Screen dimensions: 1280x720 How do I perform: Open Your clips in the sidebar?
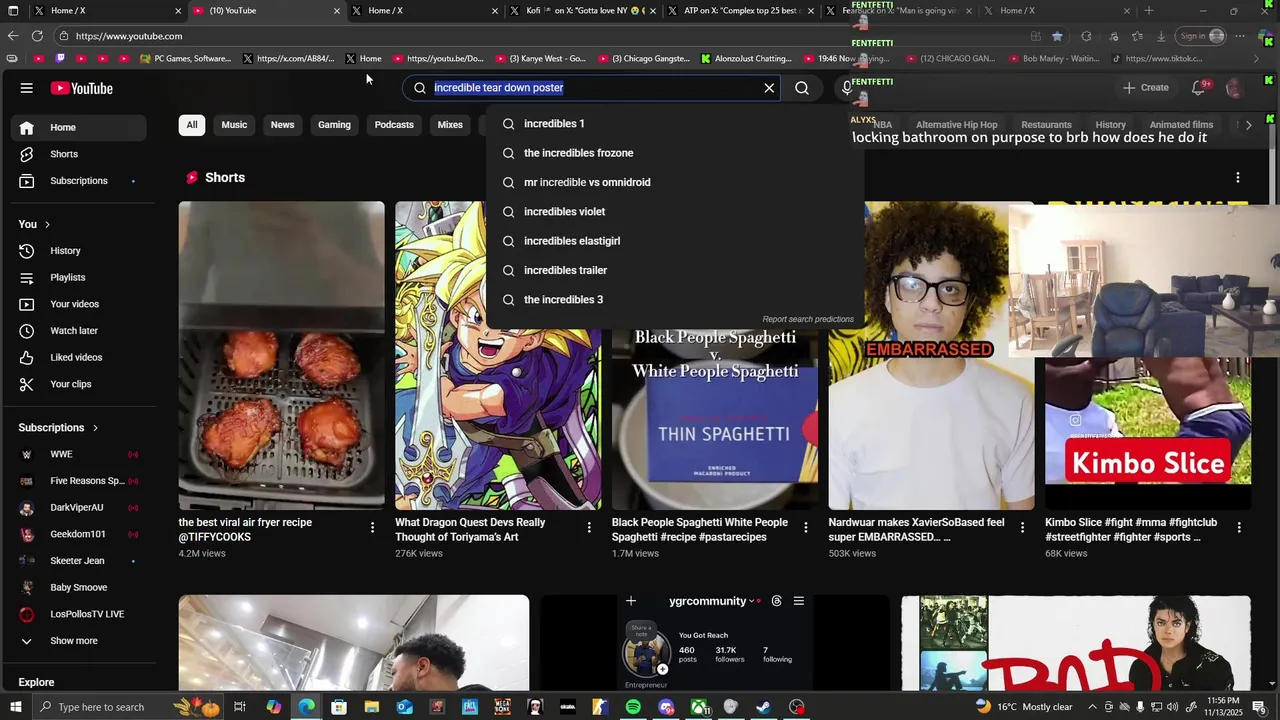[x=77, y=384]
